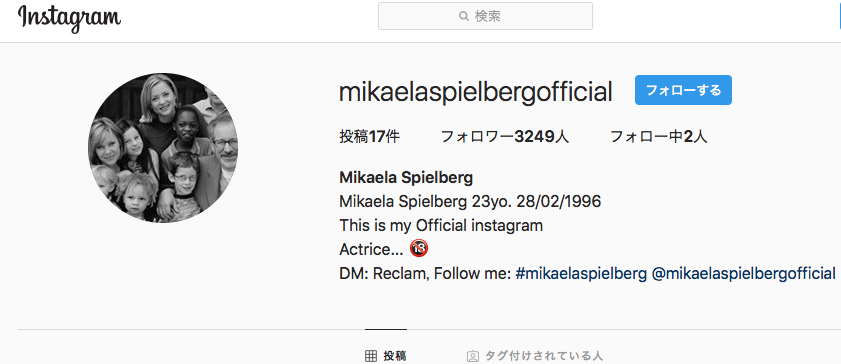The height and width of the screenshot is (364, 841).
Task: Click the 投稿17件 posts count
Action: [x=370, y=137]
